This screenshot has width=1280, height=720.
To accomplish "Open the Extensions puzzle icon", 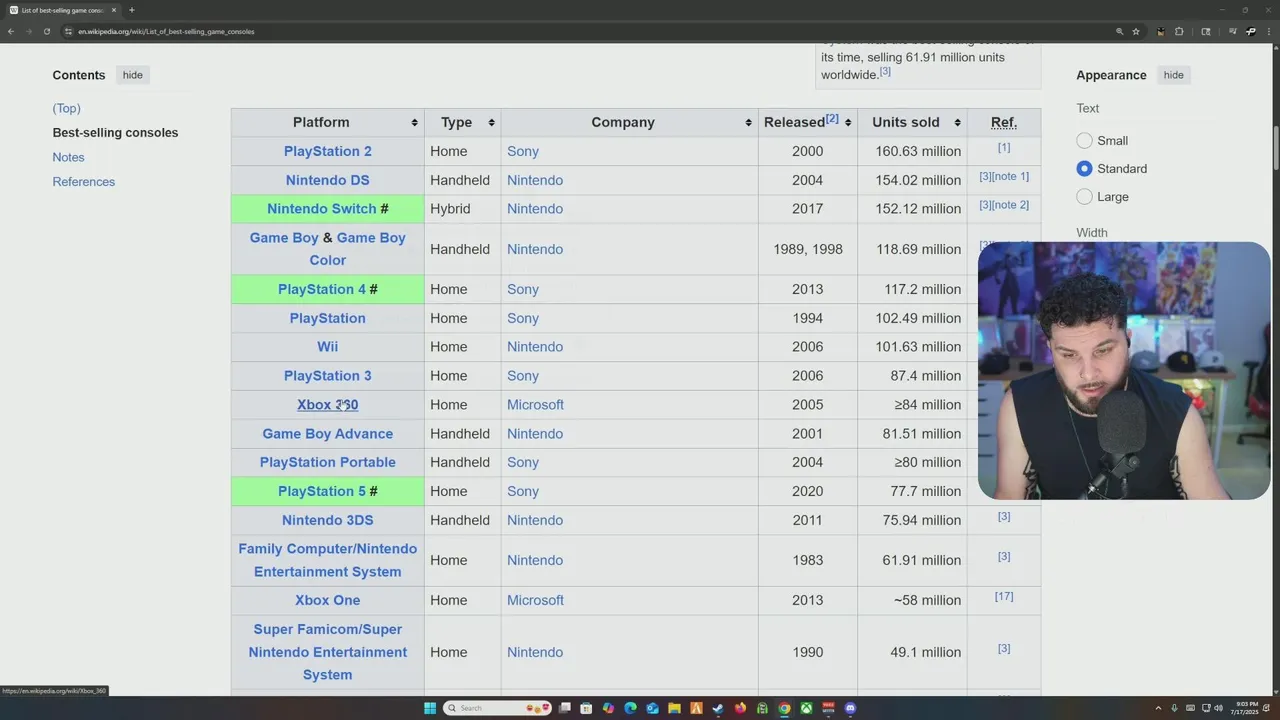I will coord(1179,31).
